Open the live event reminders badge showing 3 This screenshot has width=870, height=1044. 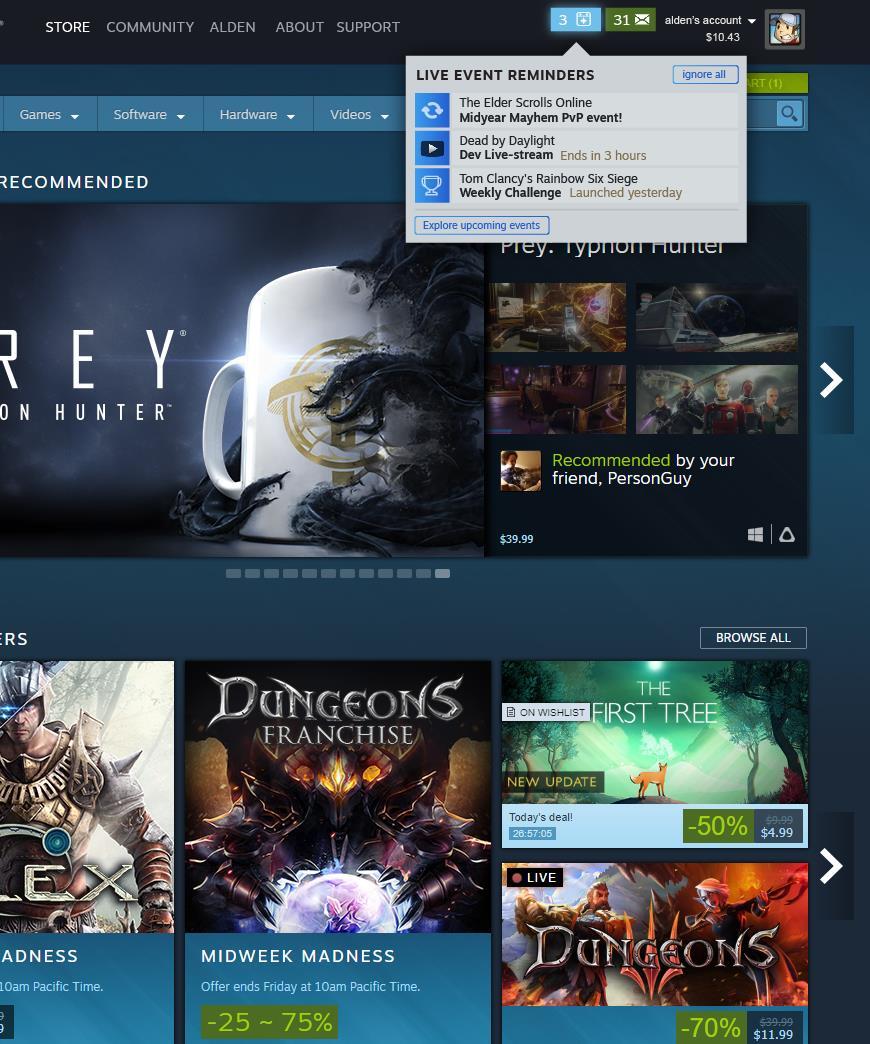pos(575,19)
